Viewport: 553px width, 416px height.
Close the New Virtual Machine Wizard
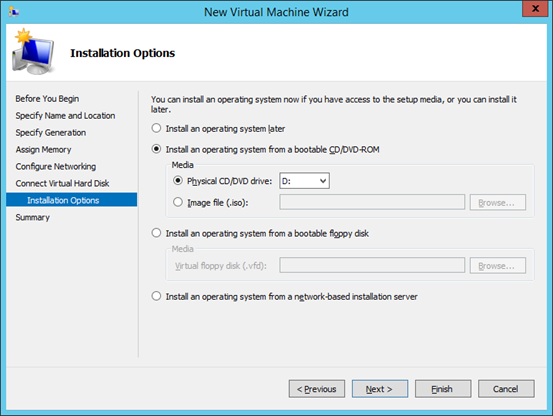[535, 8]
